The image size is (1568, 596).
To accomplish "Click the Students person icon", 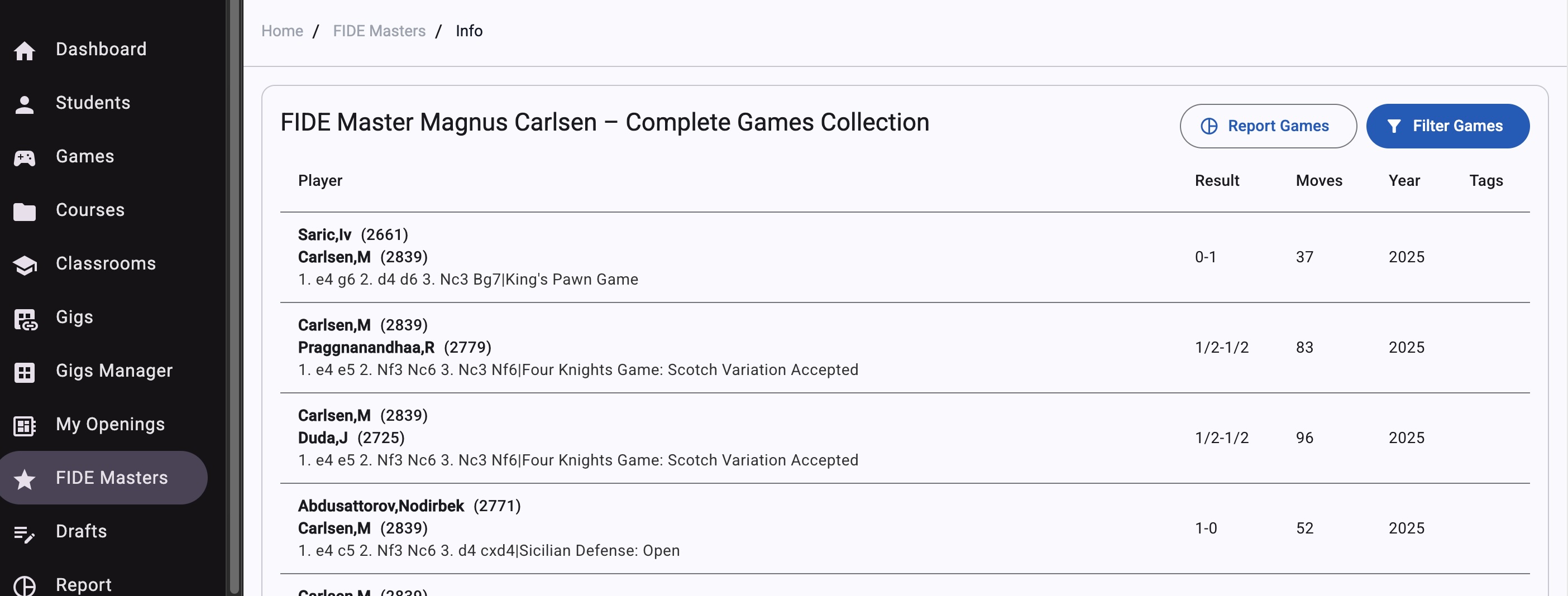I will pos(25,104).
